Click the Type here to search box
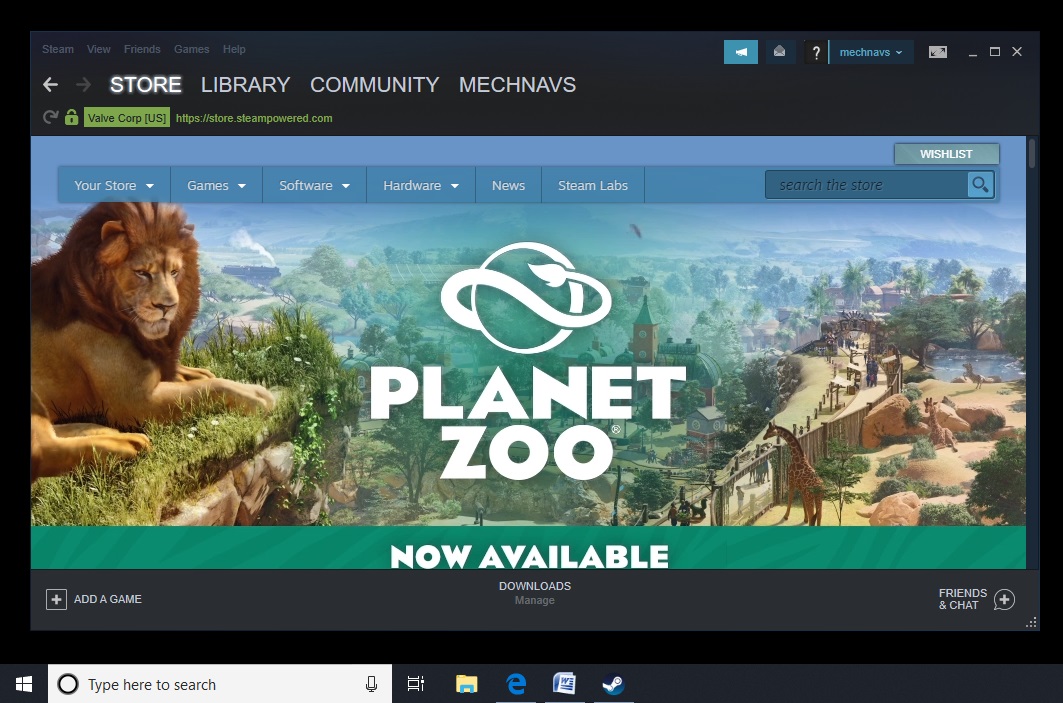1063x703 pixels. [x=220, y=684]
